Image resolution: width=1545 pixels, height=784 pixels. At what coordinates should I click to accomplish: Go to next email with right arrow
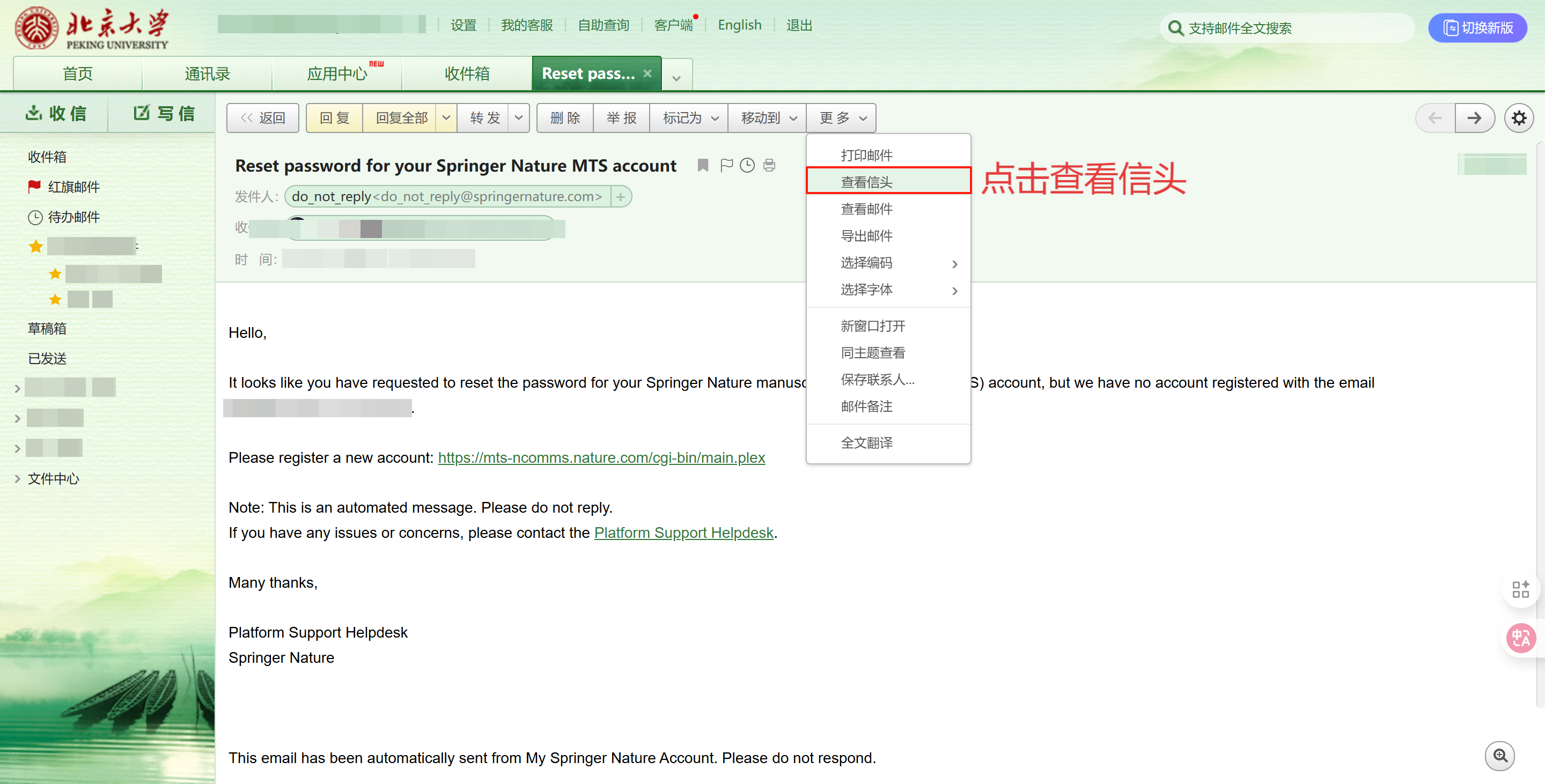tap(1475, 118)
